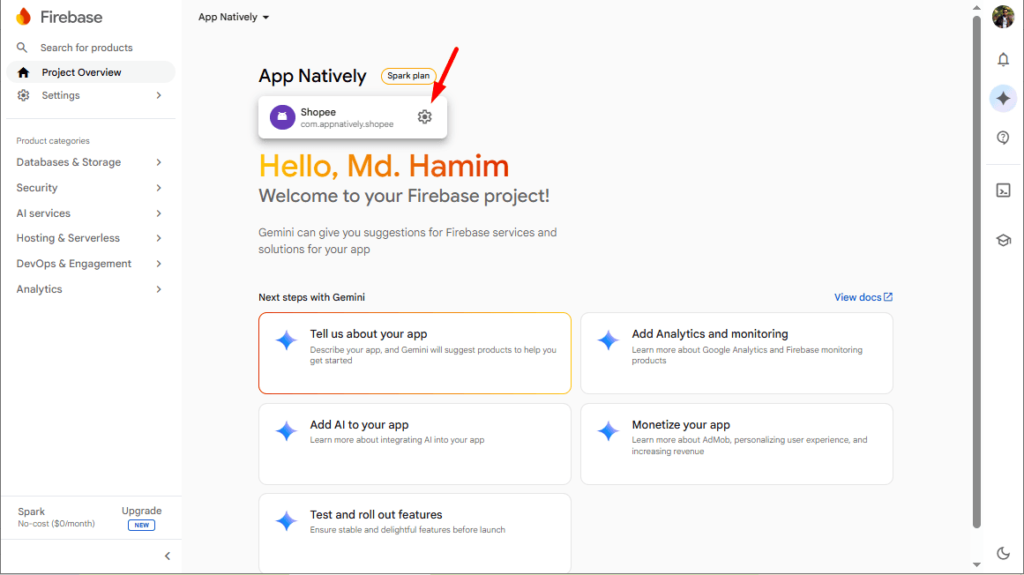This screenshot has width=1024, height=575.
Task: Click the Upgrade plan link
Action: click(142, 511)
